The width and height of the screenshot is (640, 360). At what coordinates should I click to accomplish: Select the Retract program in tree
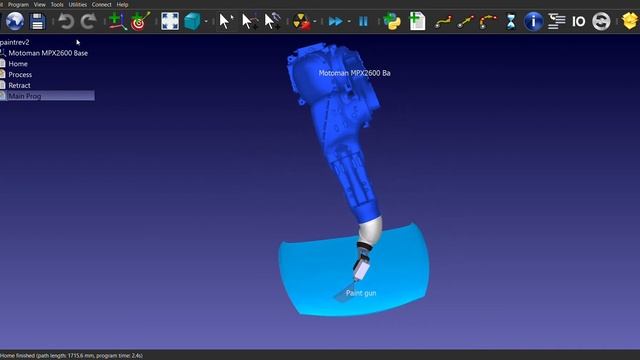19,85
